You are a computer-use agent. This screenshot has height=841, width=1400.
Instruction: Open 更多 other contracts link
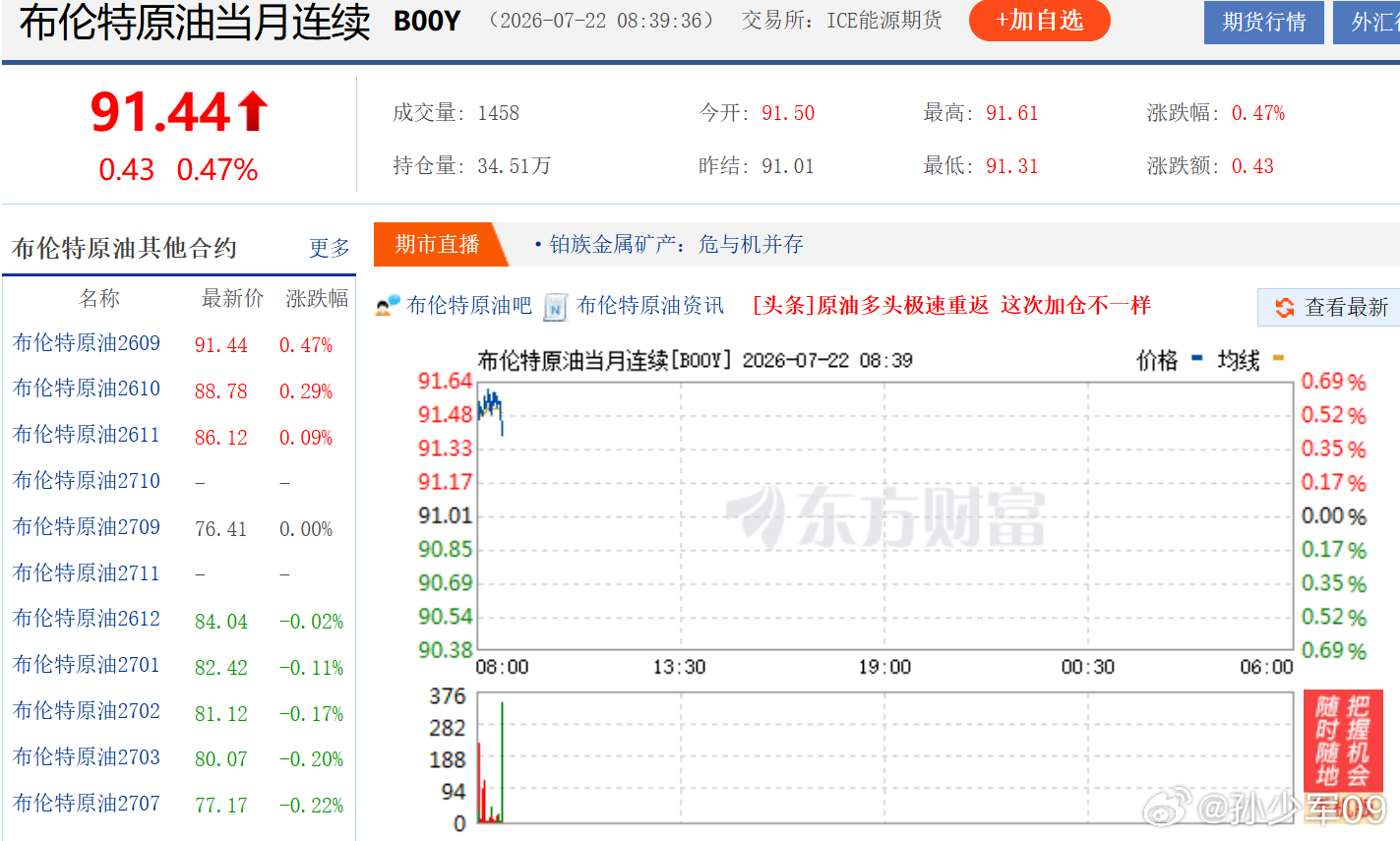[329, 248]
